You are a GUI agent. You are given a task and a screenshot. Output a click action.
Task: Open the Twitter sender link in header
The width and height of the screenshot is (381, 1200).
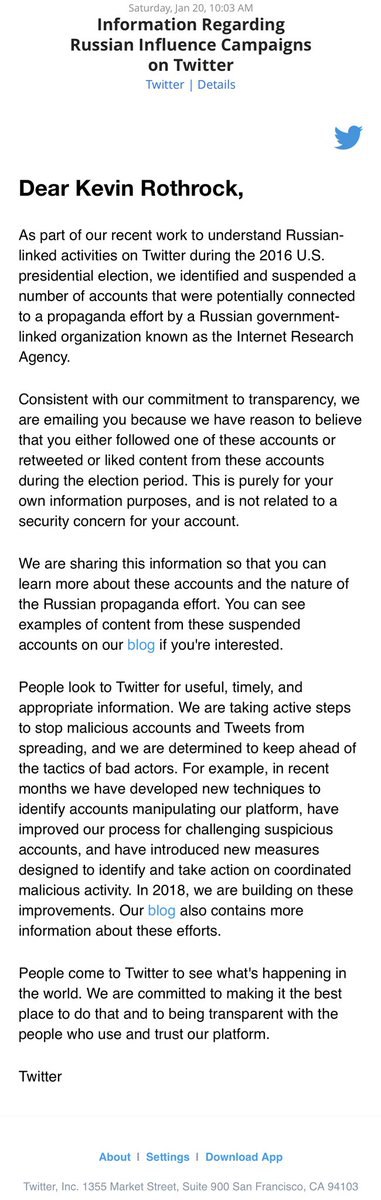tap(165, 85)
